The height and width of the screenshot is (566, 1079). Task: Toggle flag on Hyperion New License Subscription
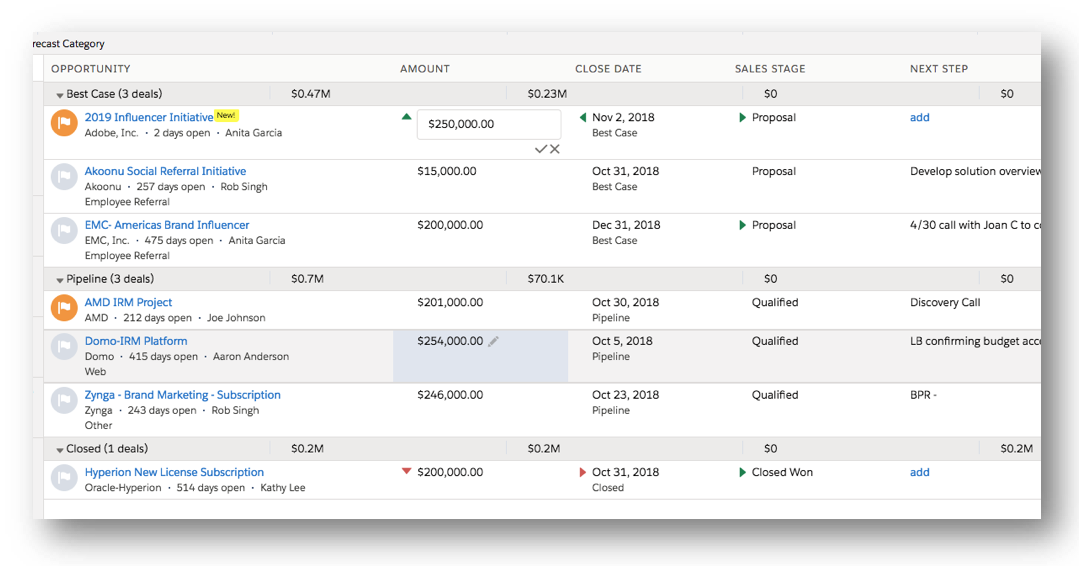(x=64, y=478)
